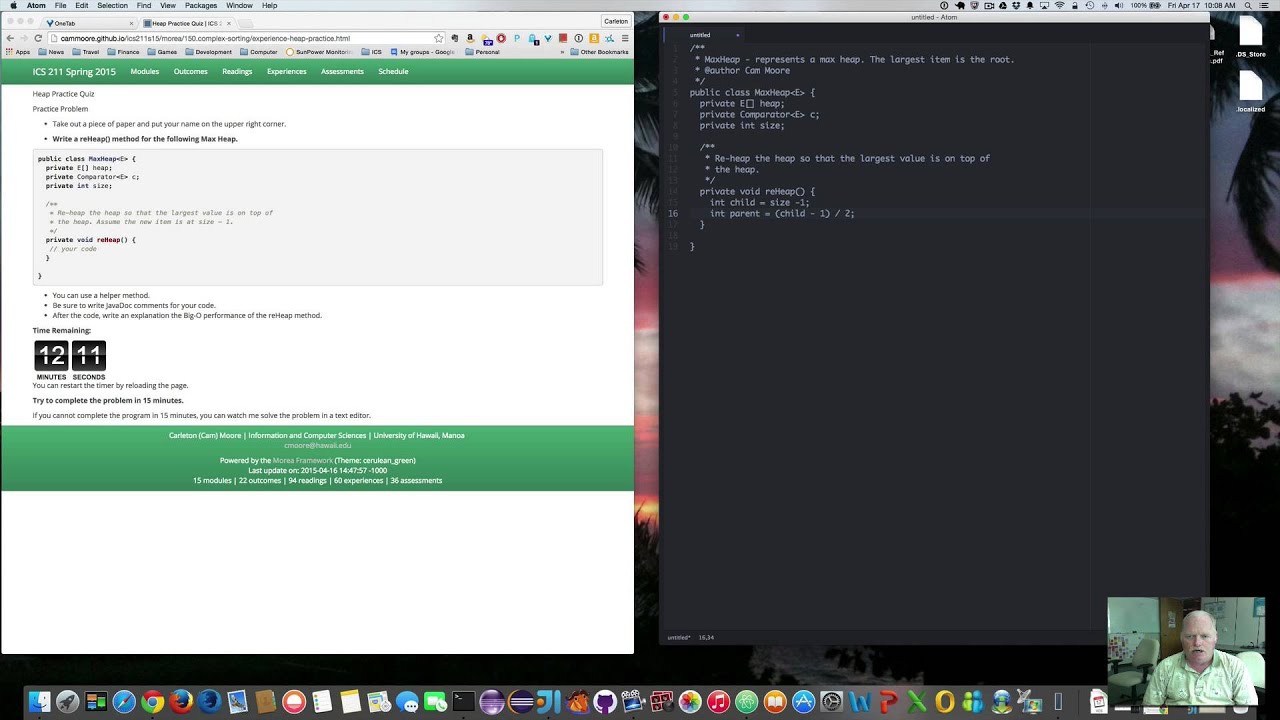Open Finder from the Dock
Image resolution: width=1280 pixels, height=720 pixels.
point(39,702)
